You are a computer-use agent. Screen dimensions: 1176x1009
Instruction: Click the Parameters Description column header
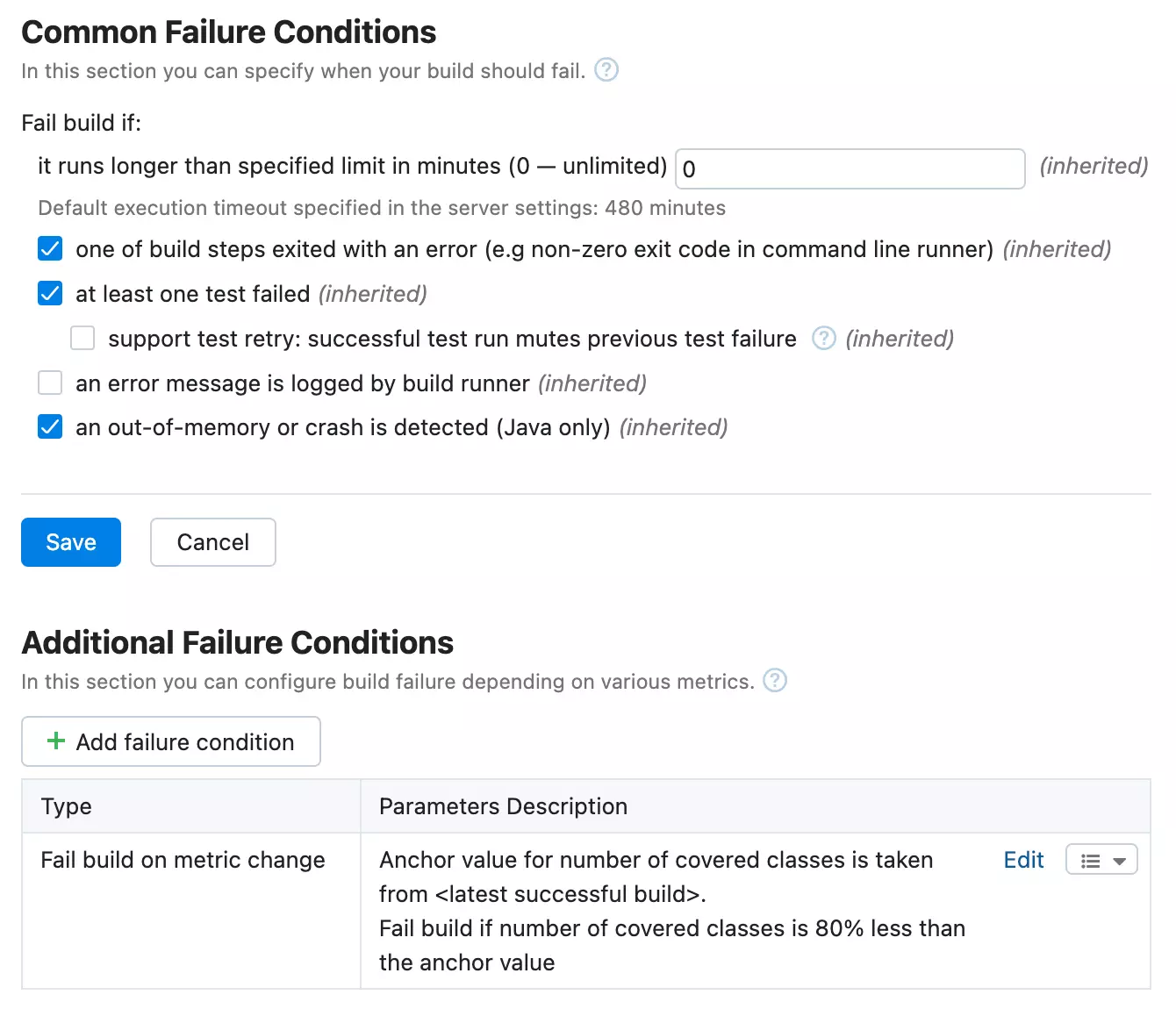[502, 806]
